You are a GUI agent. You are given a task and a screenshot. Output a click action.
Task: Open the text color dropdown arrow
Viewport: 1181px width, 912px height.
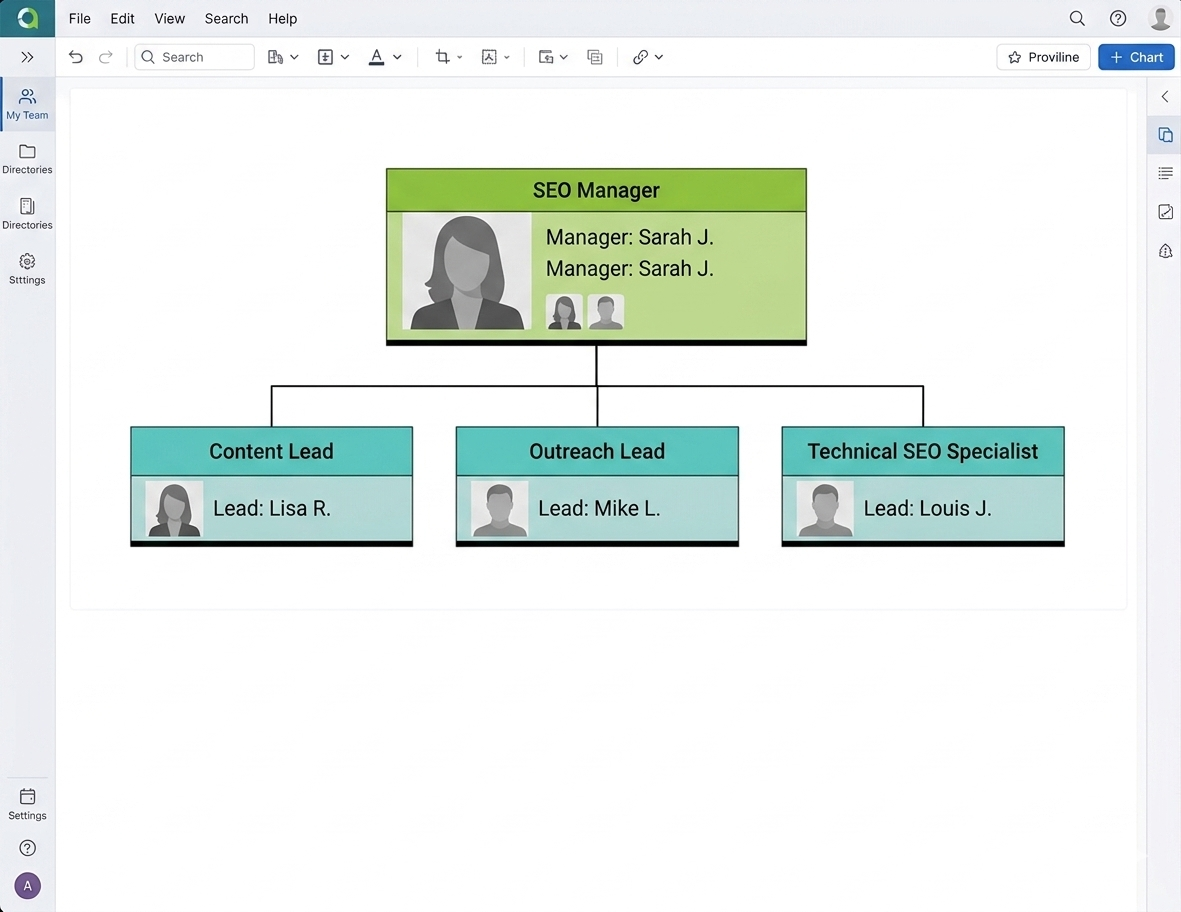[x=397, y=57]
